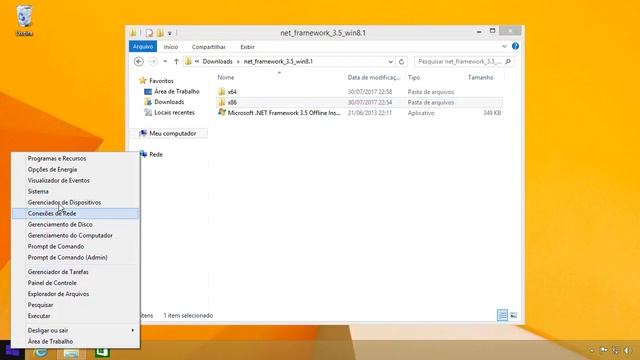Screen dimensions: 640x360
Task: Choose Opções de Energia menu entry
Action: click(76, 169)
